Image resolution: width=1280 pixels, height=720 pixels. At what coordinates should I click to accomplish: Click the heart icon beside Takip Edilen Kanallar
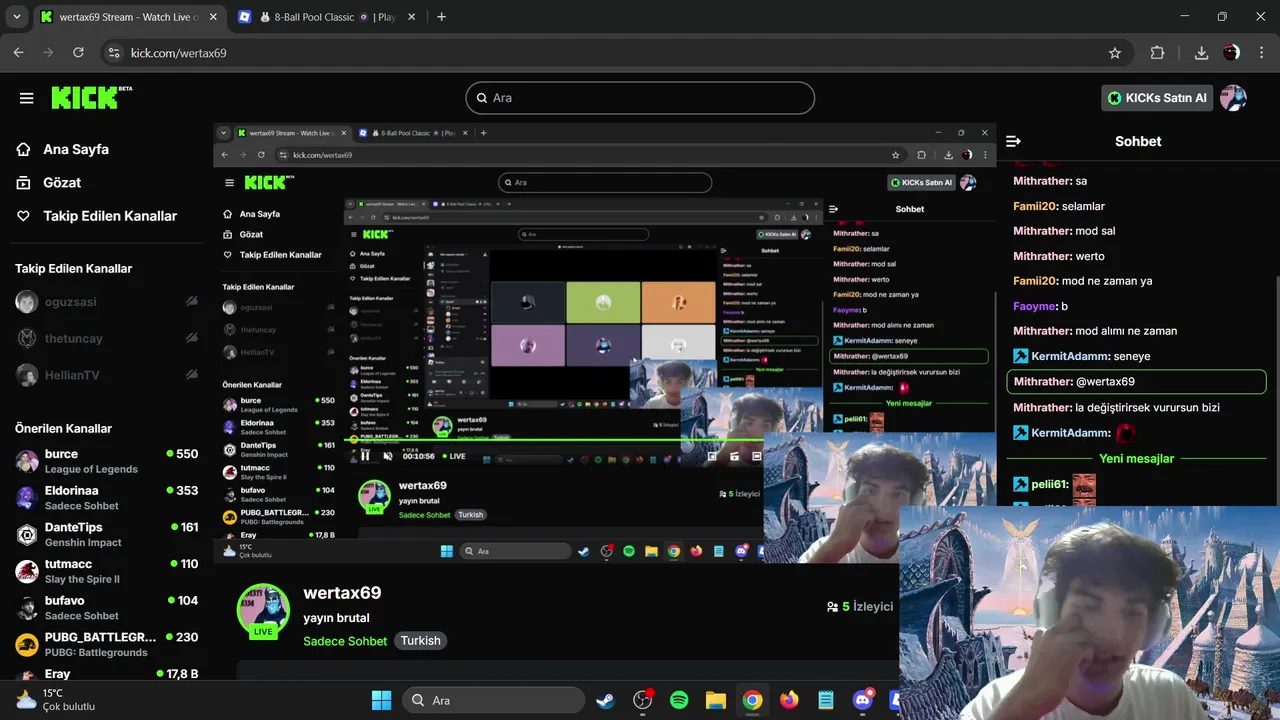pyautogui.click(x=24, y=216)
